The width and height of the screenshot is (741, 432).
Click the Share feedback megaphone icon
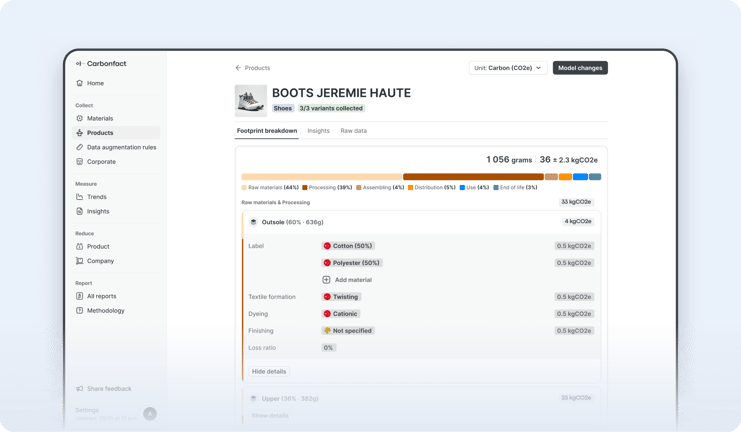[79, 389]
